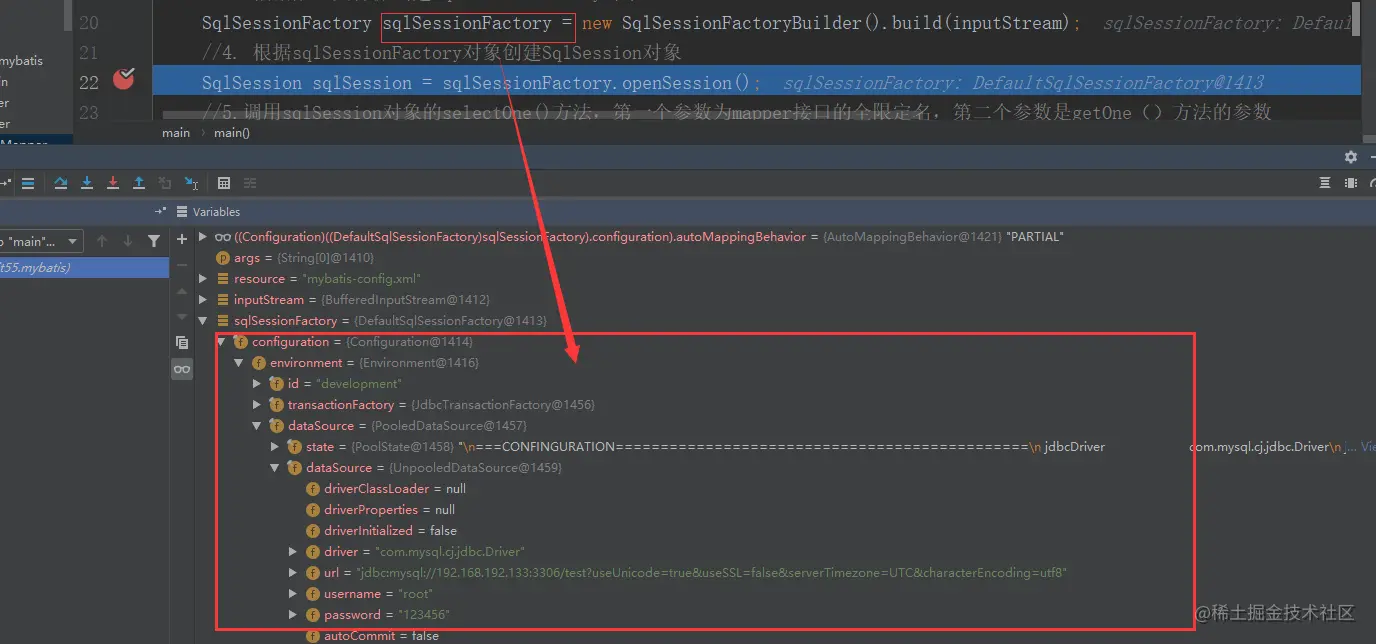The height and width of the screenshot is (644, 1376).
Task: Toggle Show Watches glasses icon
Action: [x=181, y=369]
